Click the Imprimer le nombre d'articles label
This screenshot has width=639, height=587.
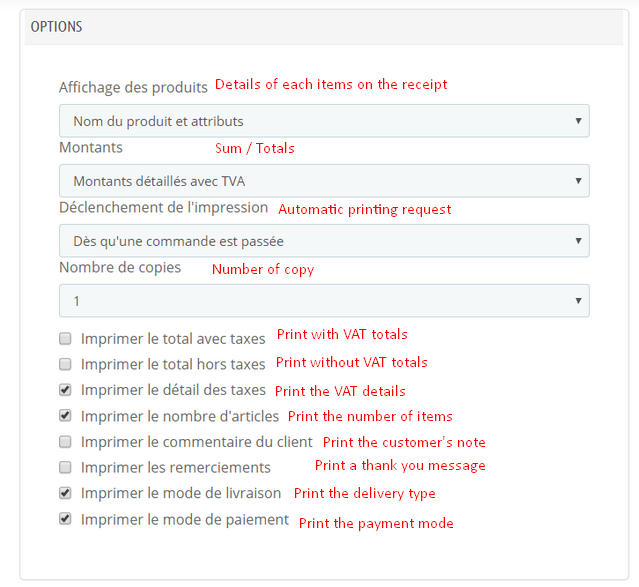coord(180,416)
